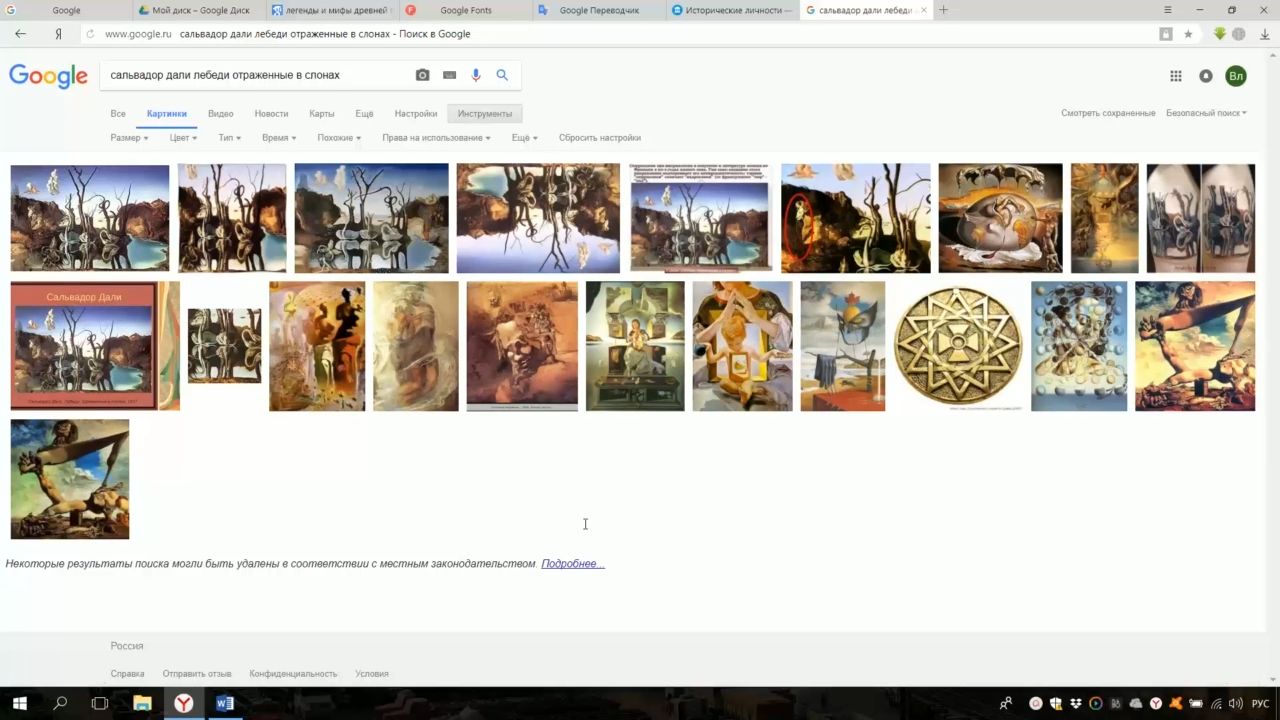This screenshot has width=1280, height=720.
Task: Open Безопасный поиск dropdown
Action: pos(1206,113)
